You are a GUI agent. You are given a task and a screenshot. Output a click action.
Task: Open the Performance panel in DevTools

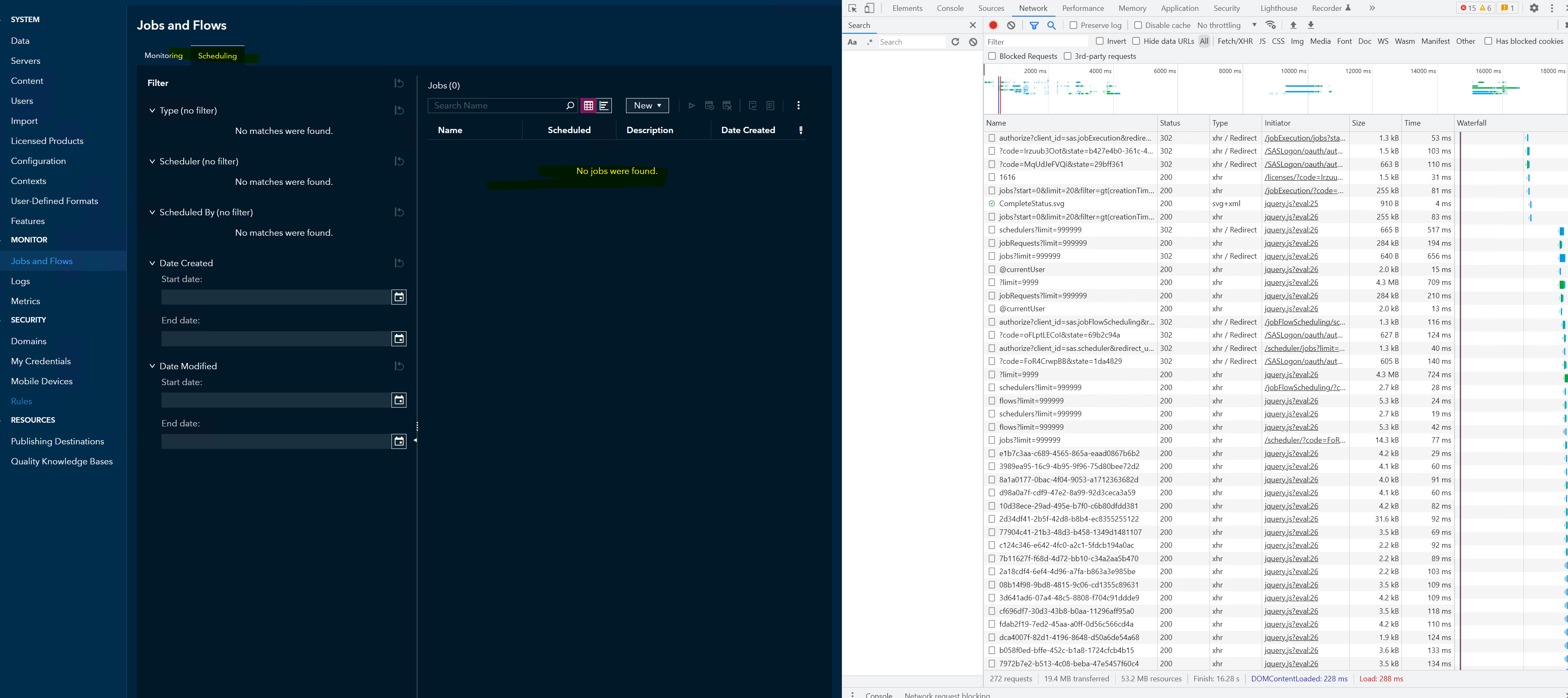pyautogui.click(x=1083, y=8)
